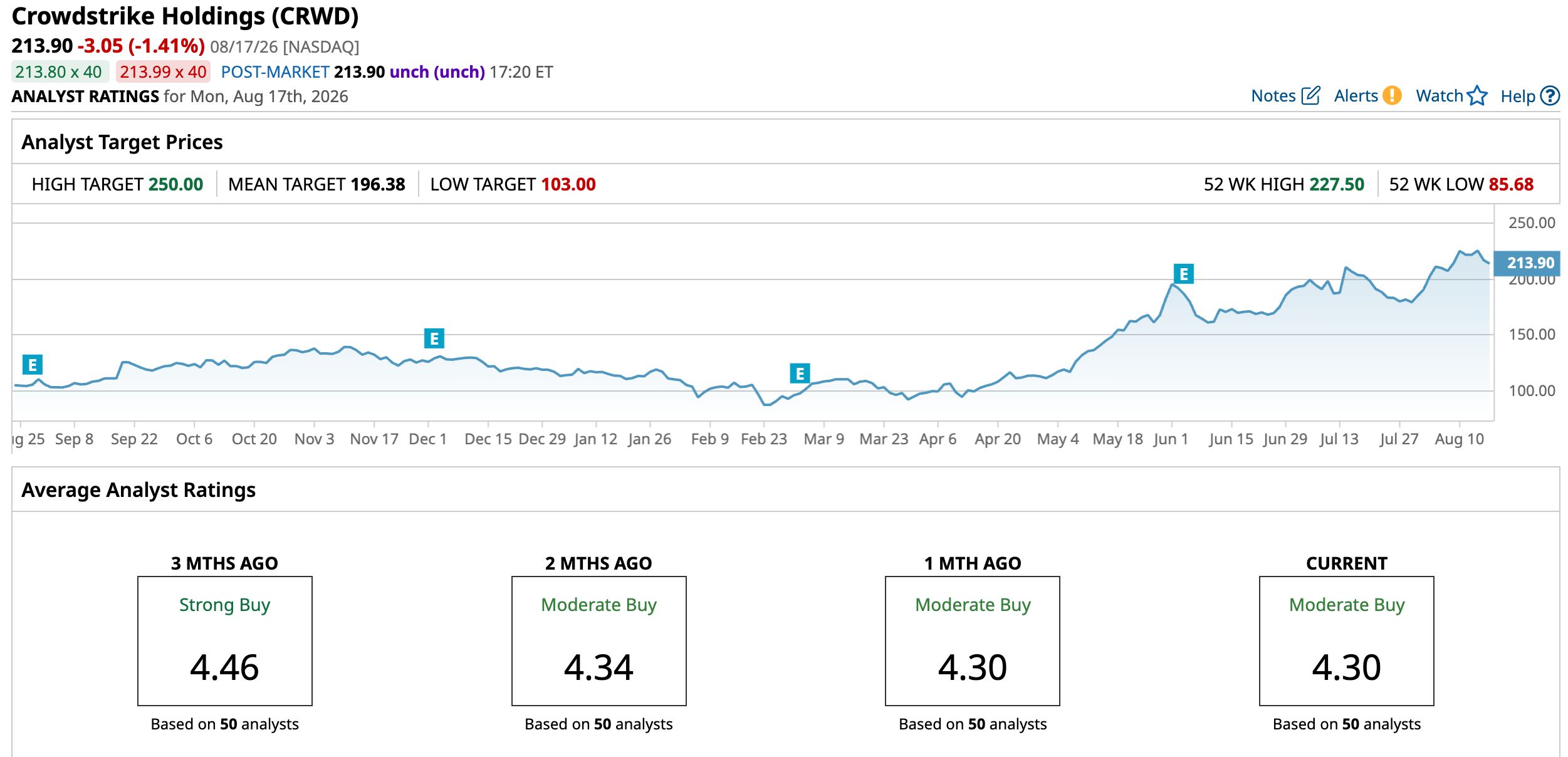Click the Sep 8 date axis label
1568x757 pixels.
click(74, 439)
